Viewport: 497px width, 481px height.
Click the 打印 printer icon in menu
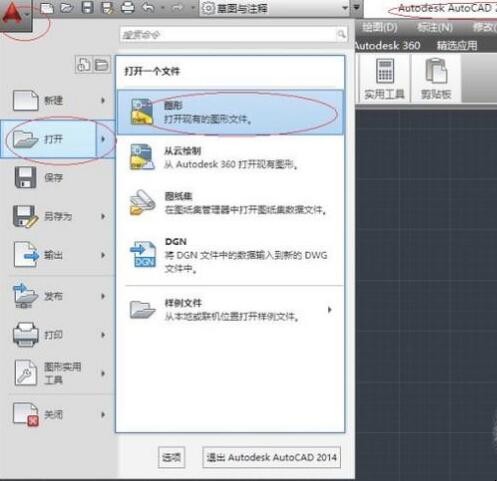26,334
